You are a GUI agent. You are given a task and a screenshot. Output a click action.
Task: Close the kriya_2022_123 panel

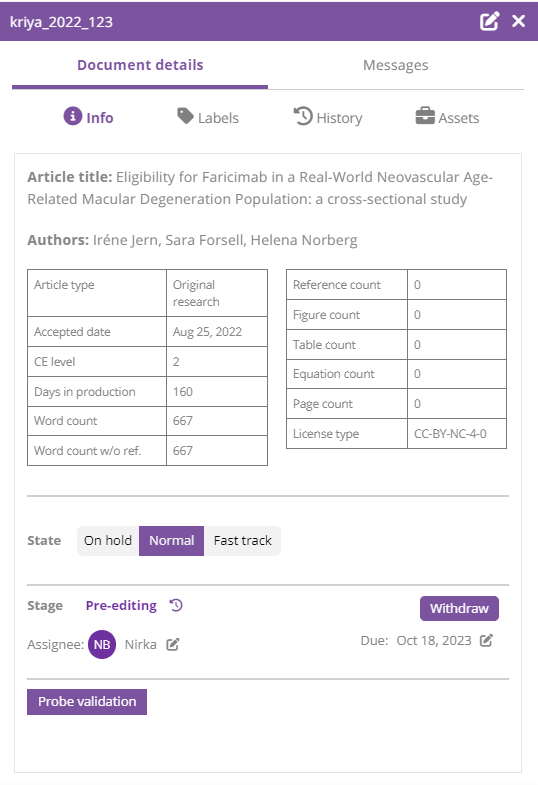(x=519, y=21)
